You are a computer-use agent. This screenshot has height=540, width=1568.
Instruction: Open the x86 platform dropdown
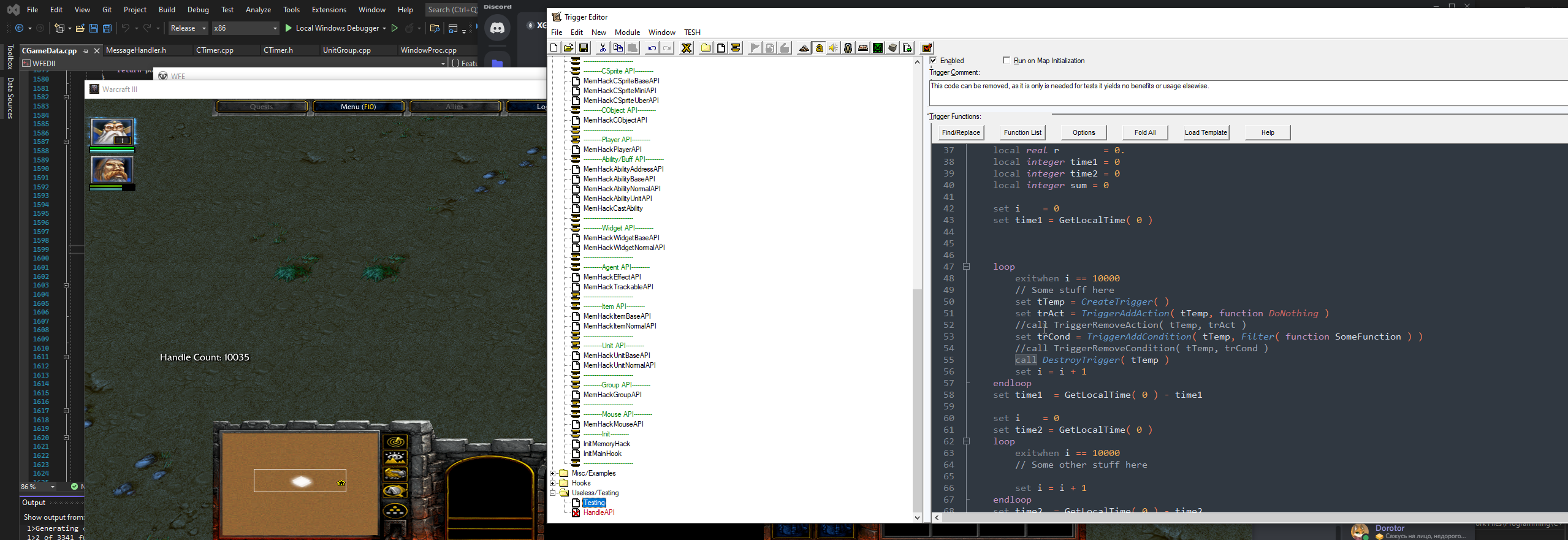pyautogui.click(x=245, y=28)
